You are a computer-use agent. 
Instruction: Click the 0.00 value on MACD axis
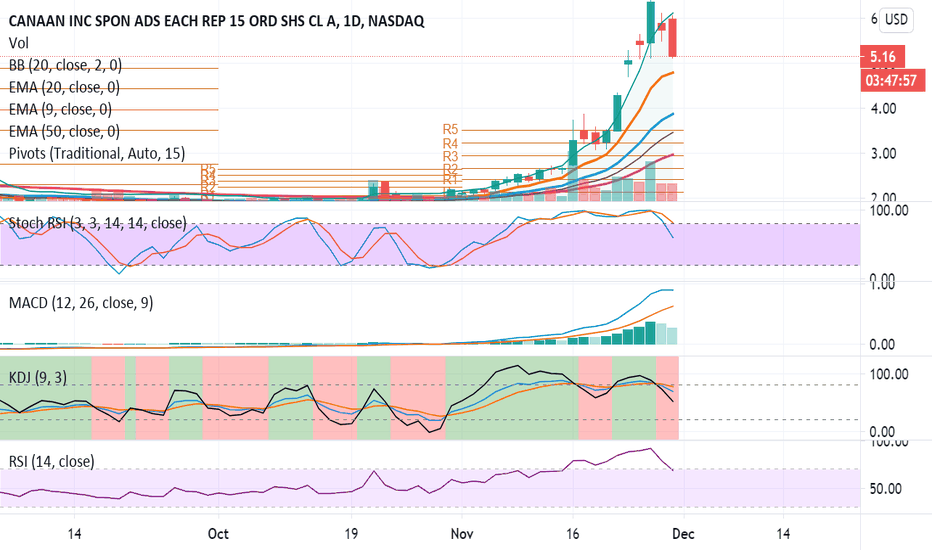click(882, 344)
